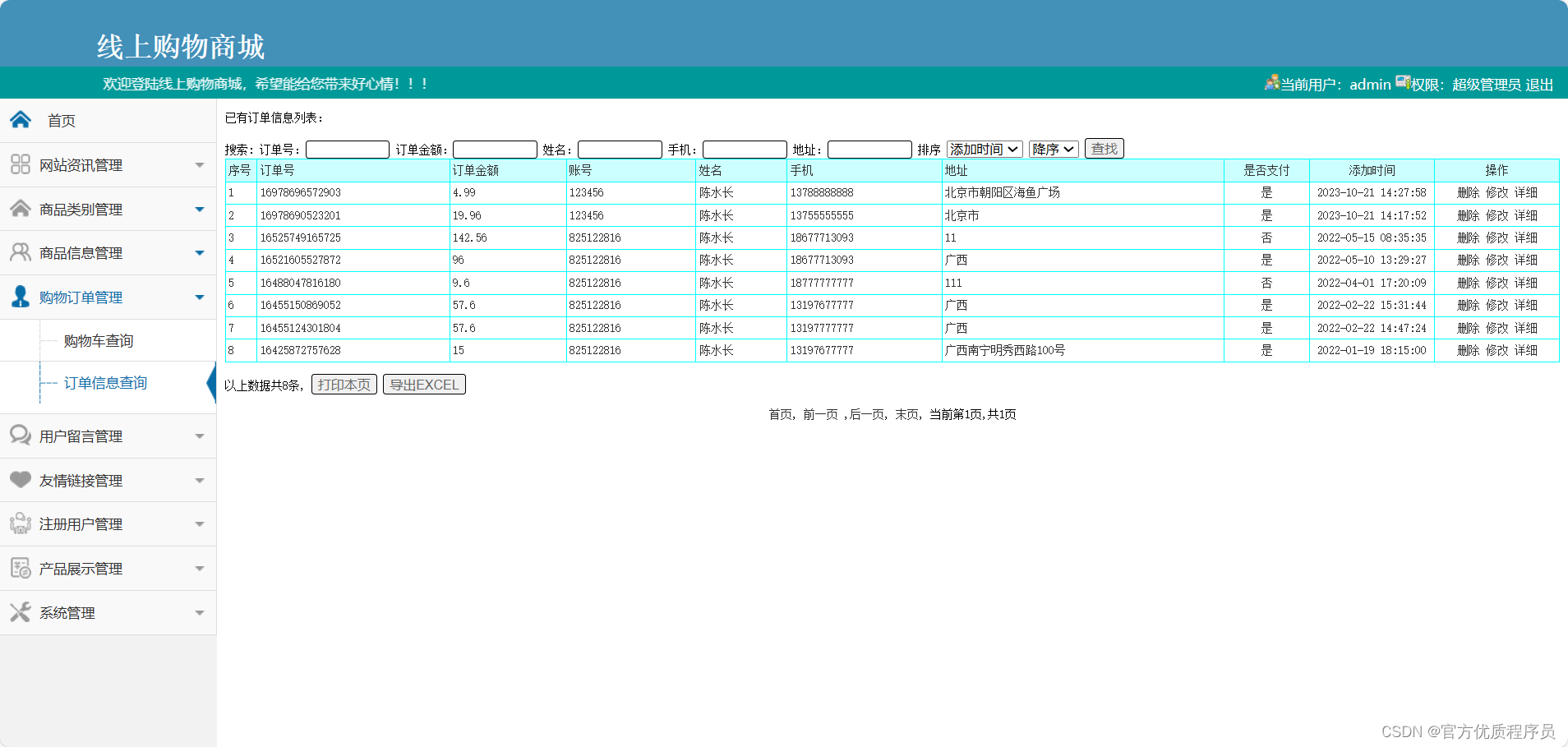Click 修改 for order 16978690523201
Screen dimensions: 1568x747
[x=1497, y=215]
